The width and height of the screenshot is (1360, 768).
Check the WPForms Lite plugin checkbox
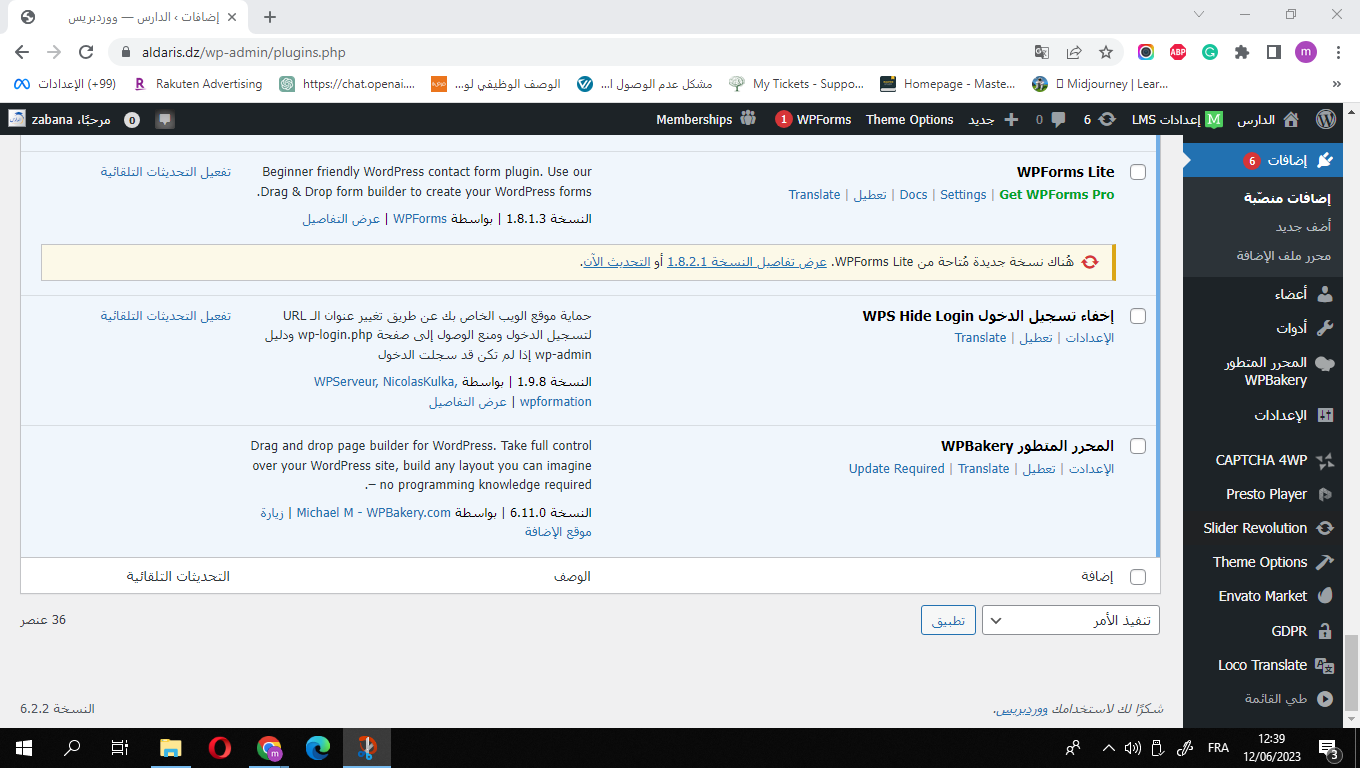click(x=1137, y=172)
